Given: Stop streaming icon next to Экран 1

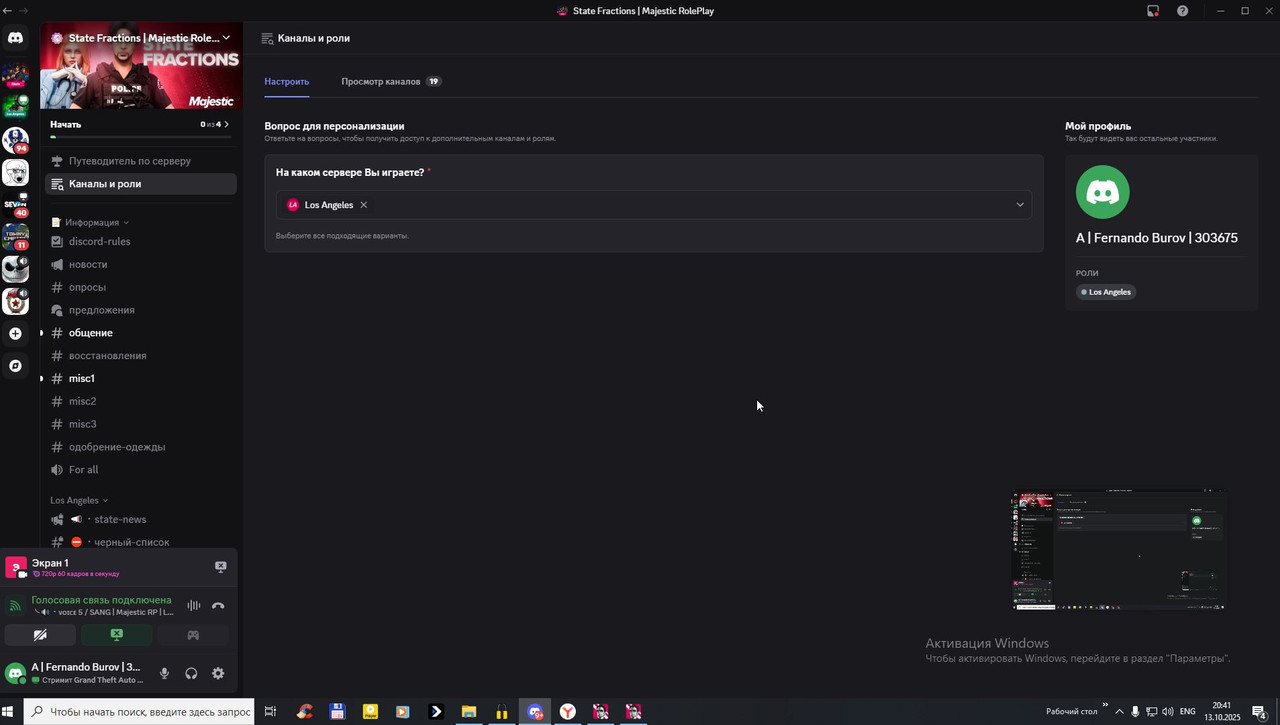Looking at the screenshot, I should pyautogui.click(x=221, y=566).
